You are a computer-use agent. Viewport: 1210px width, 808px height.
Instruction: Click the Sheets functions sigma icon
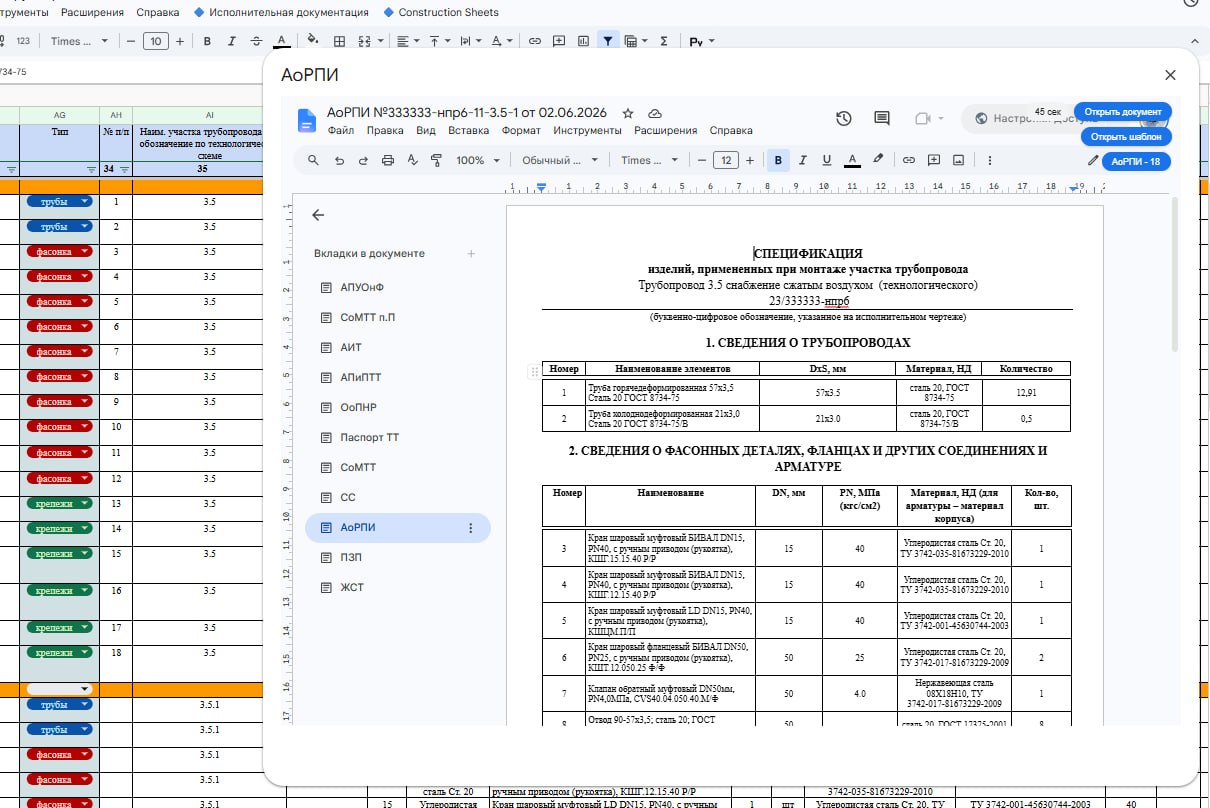664,41
